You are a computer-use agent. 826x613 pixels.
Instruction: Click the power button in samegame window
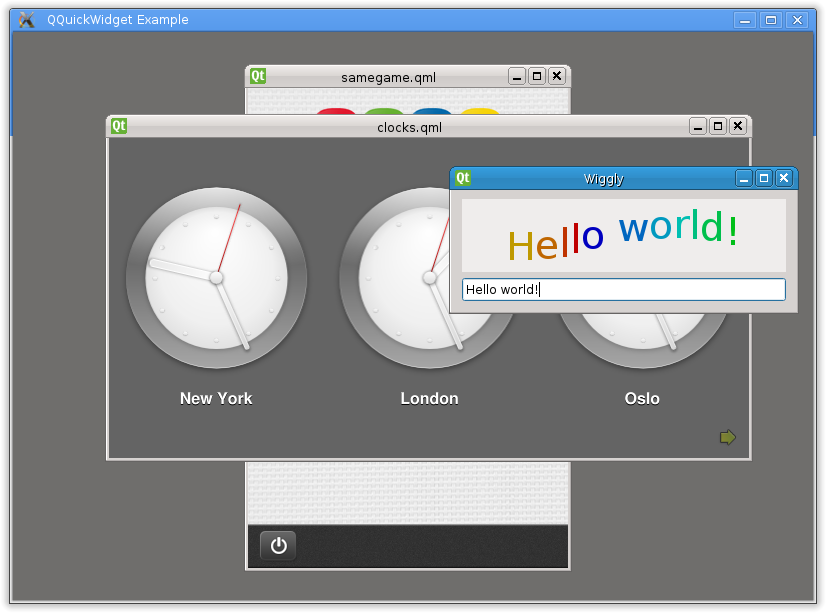[278, 546]
